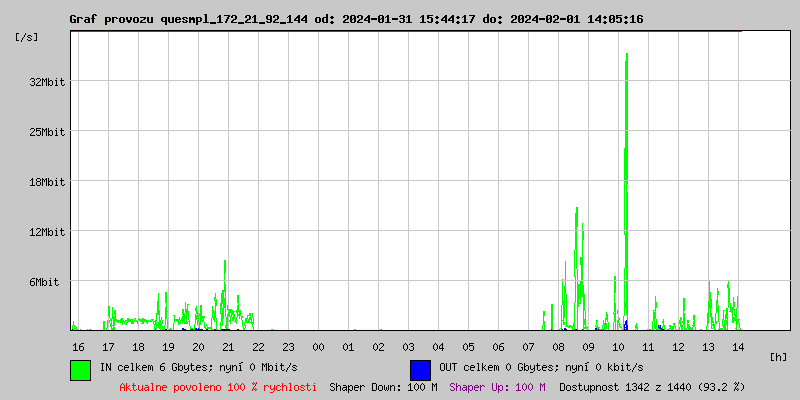Click the '00' midnight hour marker

pyautogui.click(x=318, y=347)
